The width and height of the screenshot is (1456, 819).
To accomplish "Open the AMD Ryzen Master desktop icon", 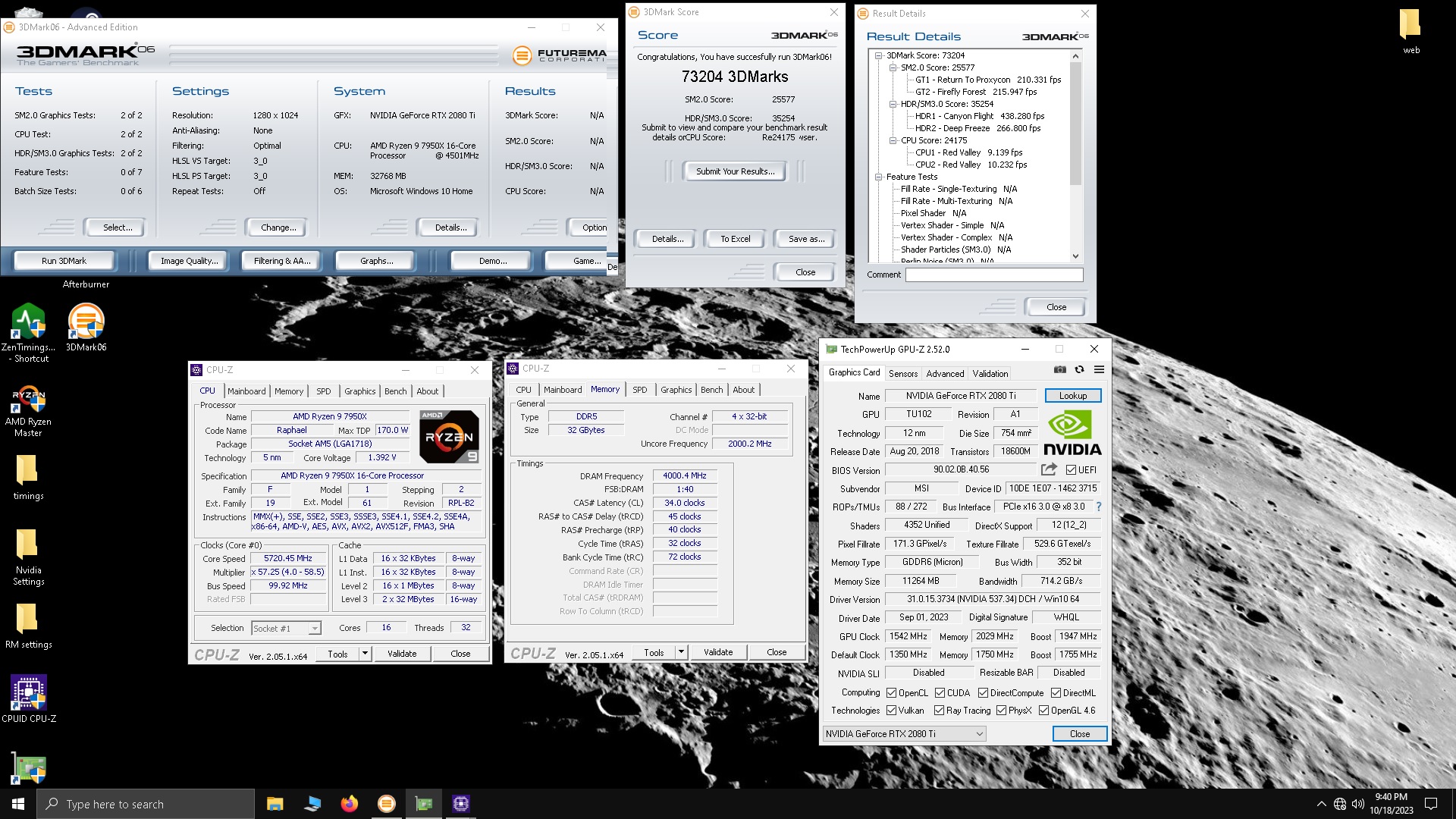I will pyautogui.click(x=28, y=411).
